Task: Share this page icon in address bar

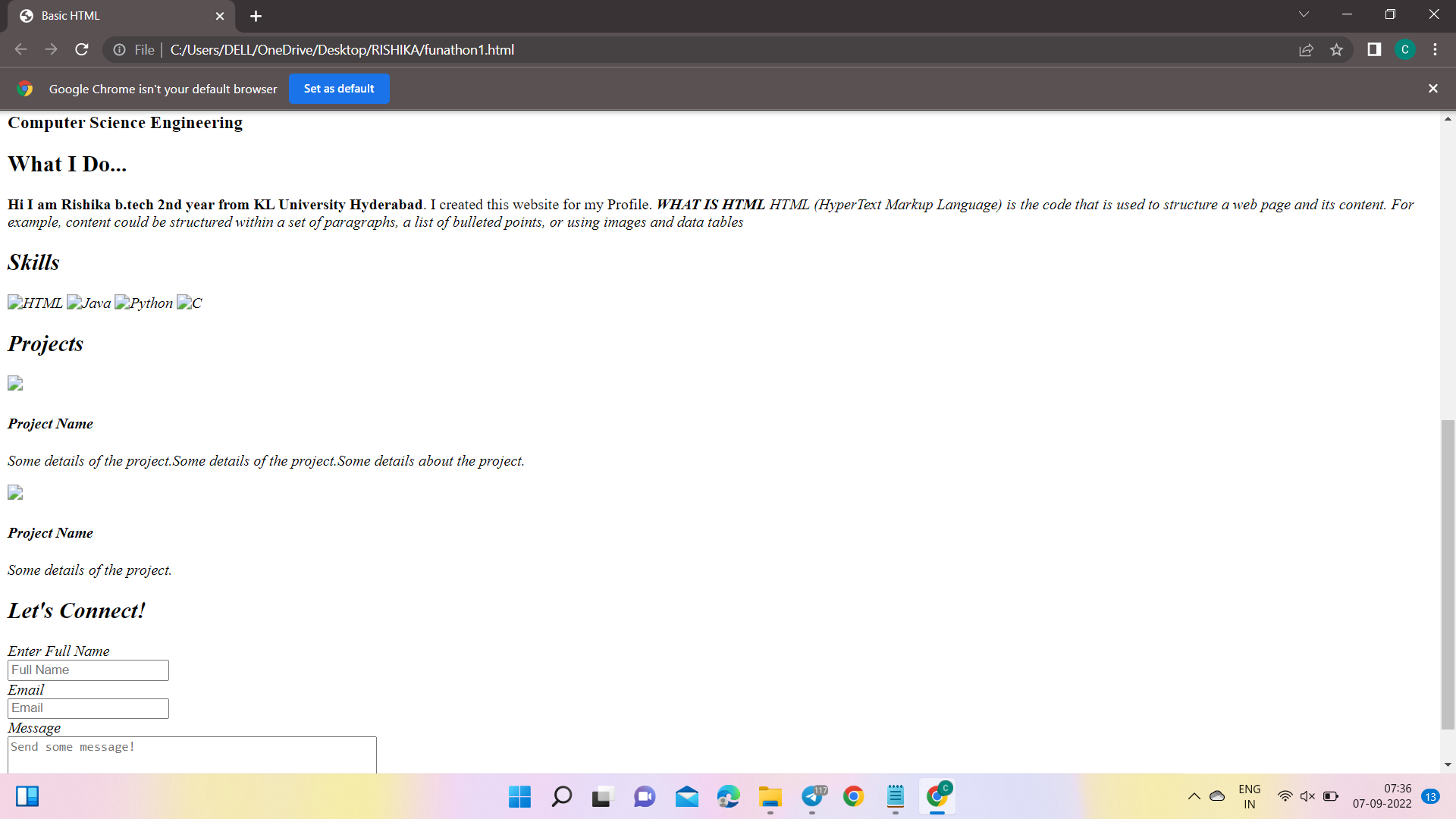Action: click(x=1306, y=50)
